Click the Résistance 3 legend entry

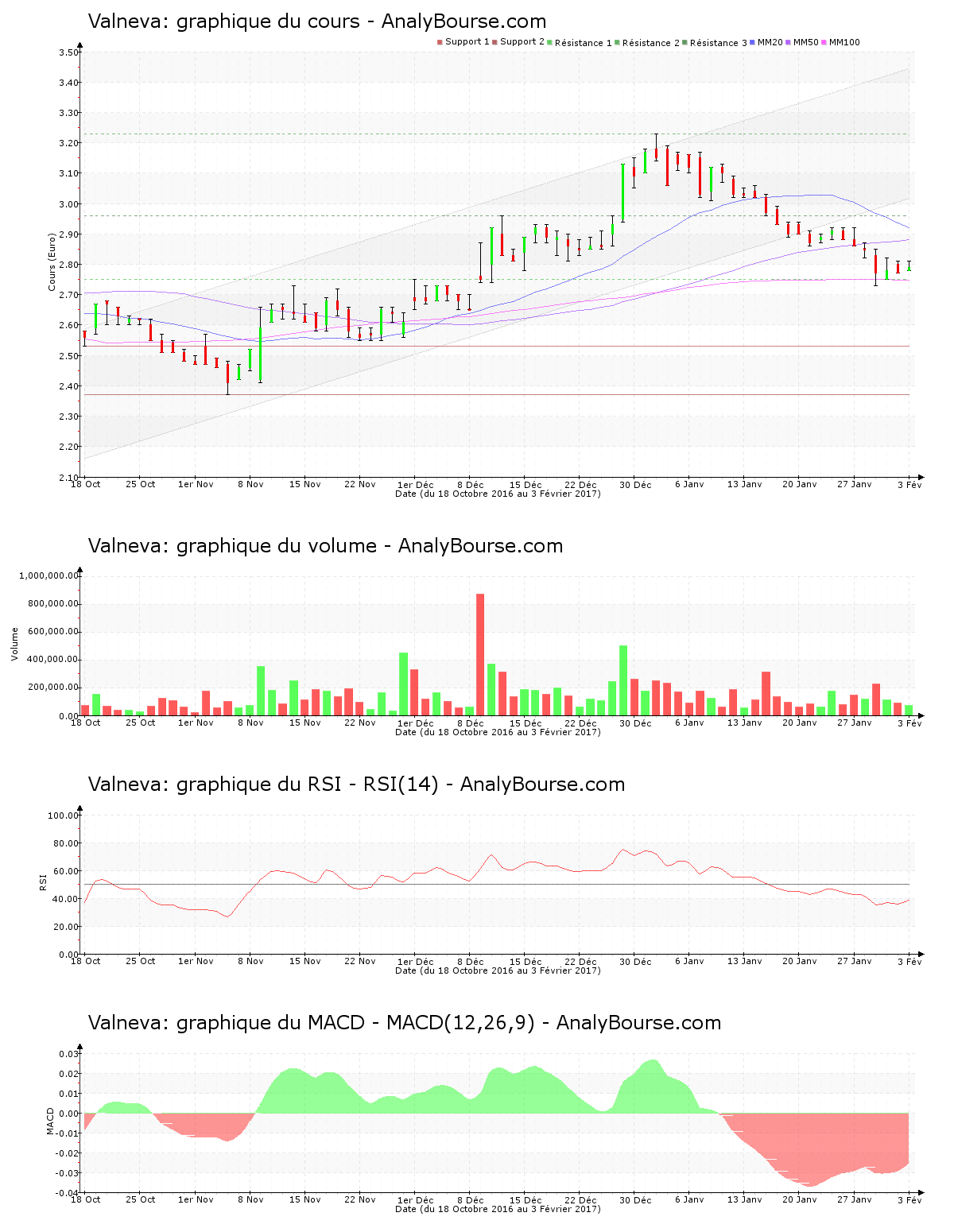(715, 43)
